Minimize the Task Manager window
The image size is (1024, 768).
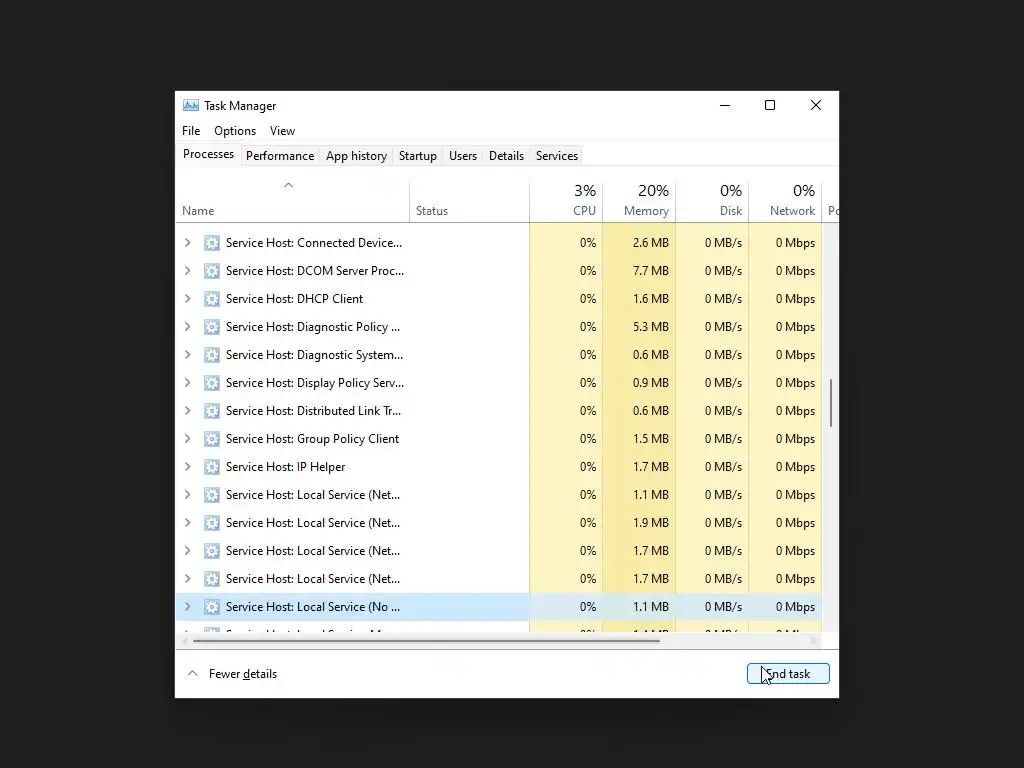[x=725, y=105]
